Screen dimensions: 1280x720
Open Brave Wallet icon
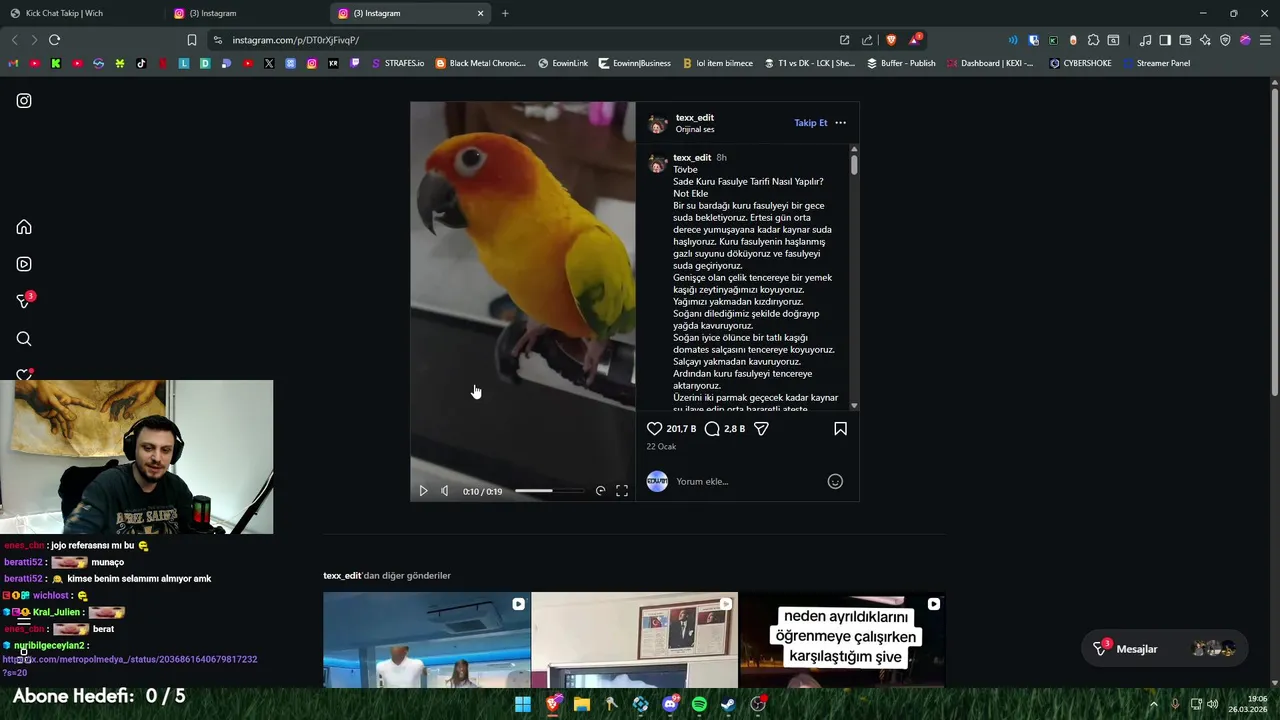(1185, 40)
